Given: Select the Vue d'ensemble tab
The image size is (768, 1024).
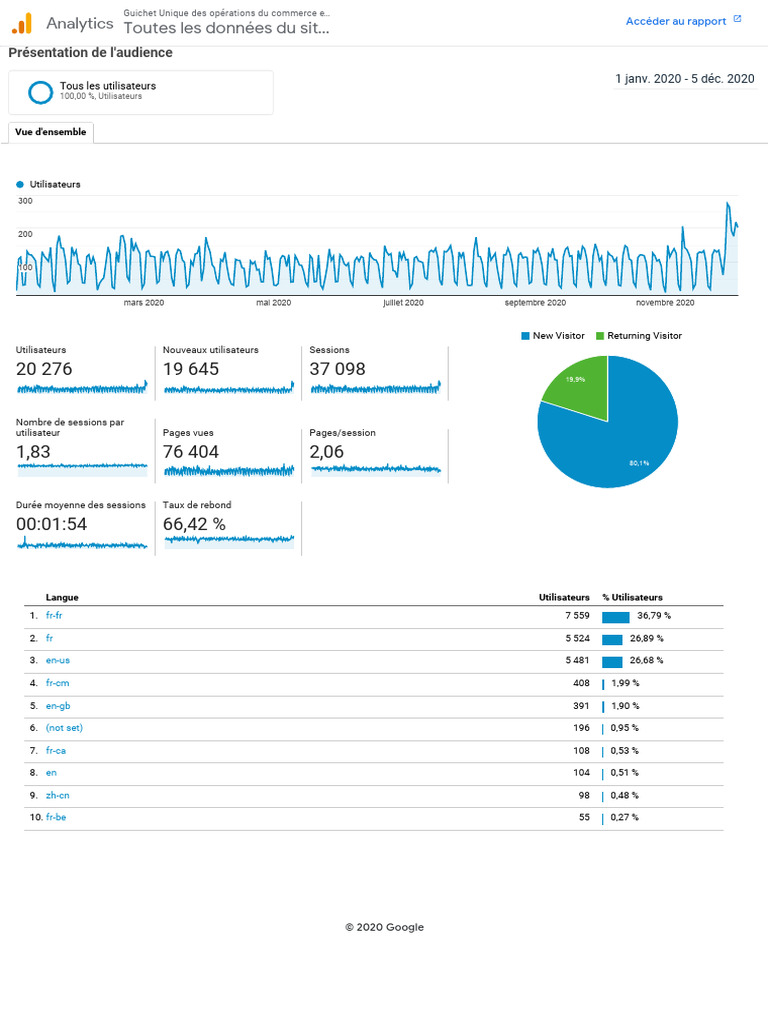Looking at the screenshot, I should point(51,132).
